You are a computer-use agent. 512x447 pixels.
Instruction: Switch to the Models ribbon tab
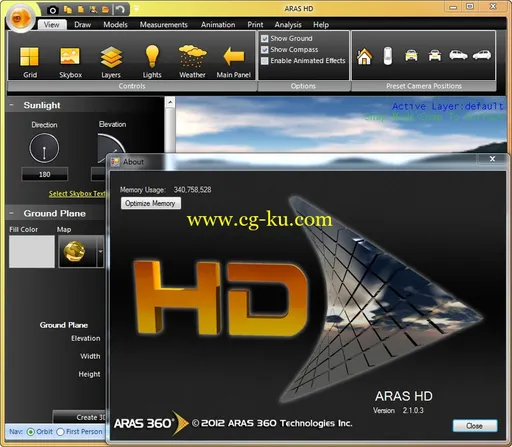click(x=115, y=25)
